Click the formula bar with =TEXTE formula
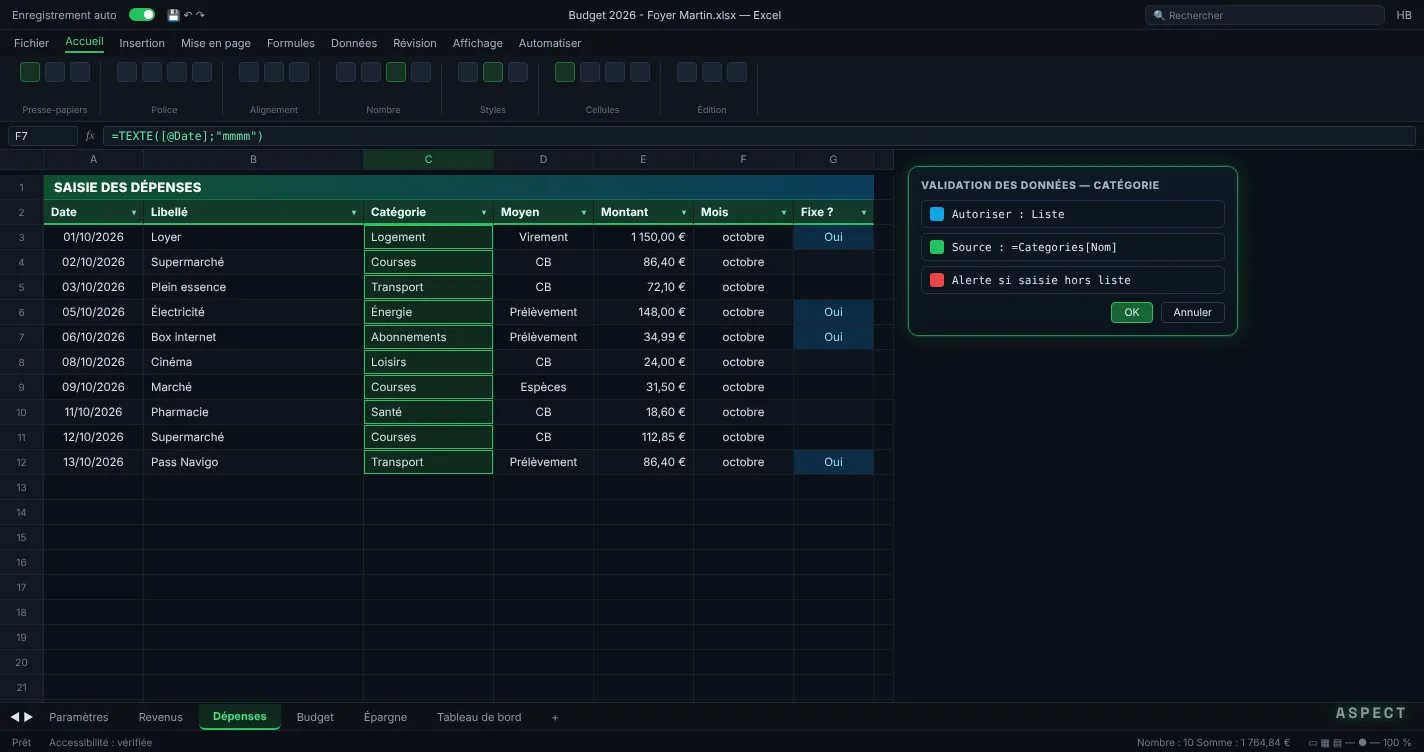The height and width of the screenshot is (752, 1424). click(x=759, y=136)
